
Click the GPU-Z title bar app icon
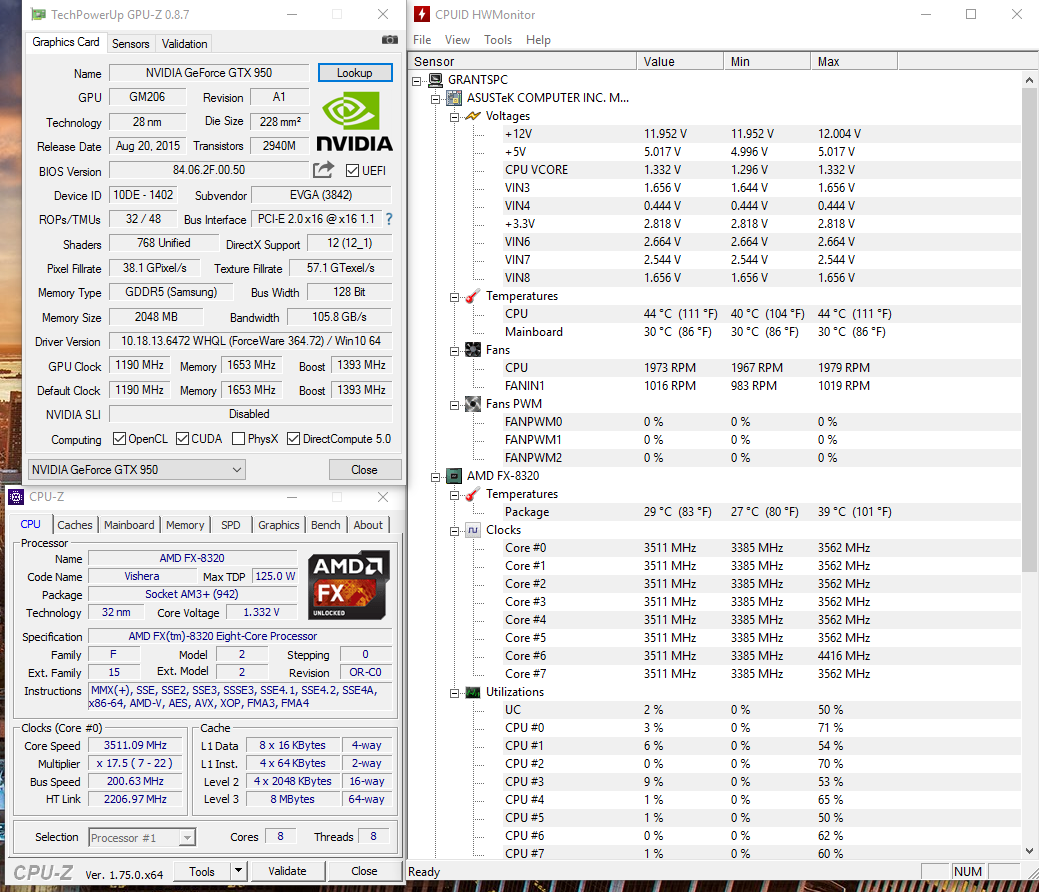point(38,14)
